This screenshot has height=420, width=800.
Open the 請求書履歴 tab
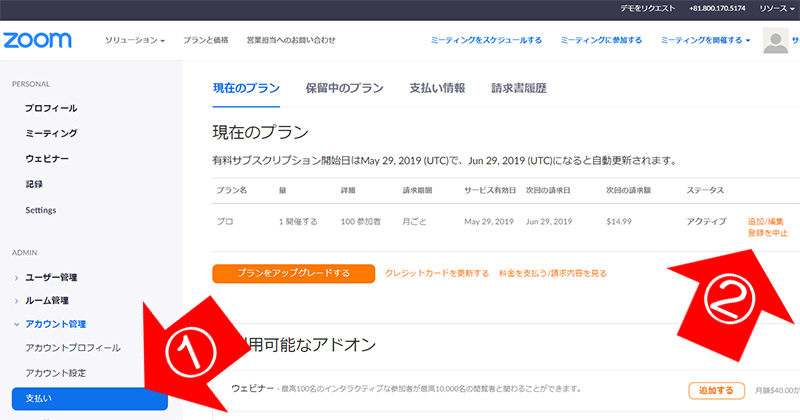[518, 88]
